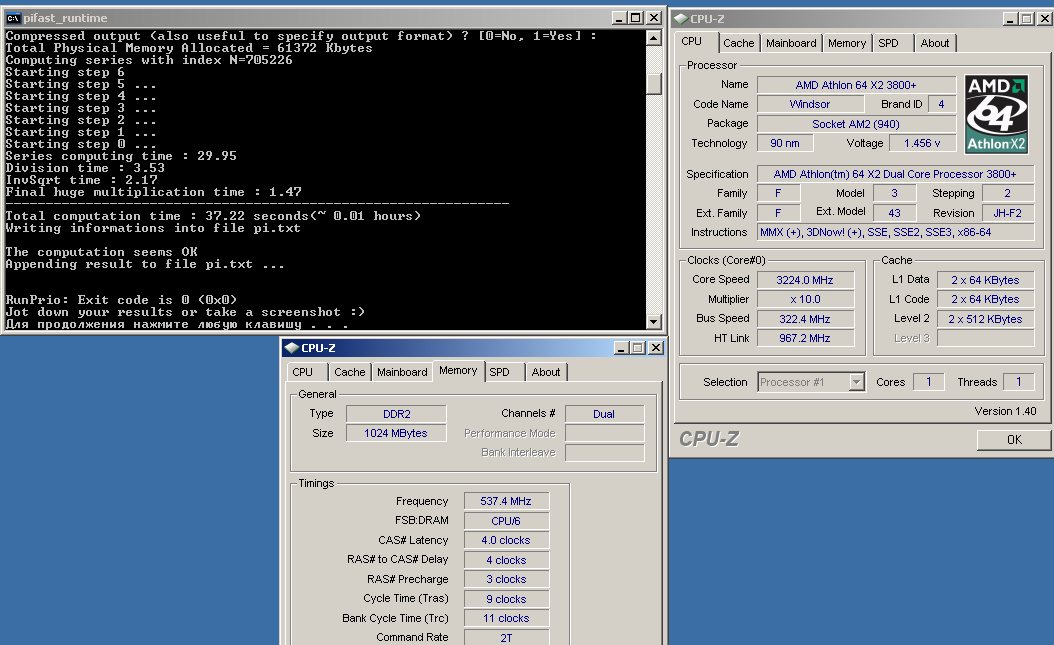Open the Cache tab in the CPU-Z Memory window
This screenshot has height=645, width=1054.
click(x=350, y=372)
